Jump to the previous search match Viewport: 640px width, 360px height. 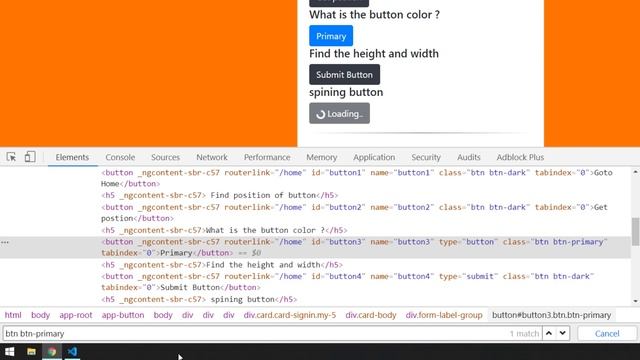pos(549,333)
